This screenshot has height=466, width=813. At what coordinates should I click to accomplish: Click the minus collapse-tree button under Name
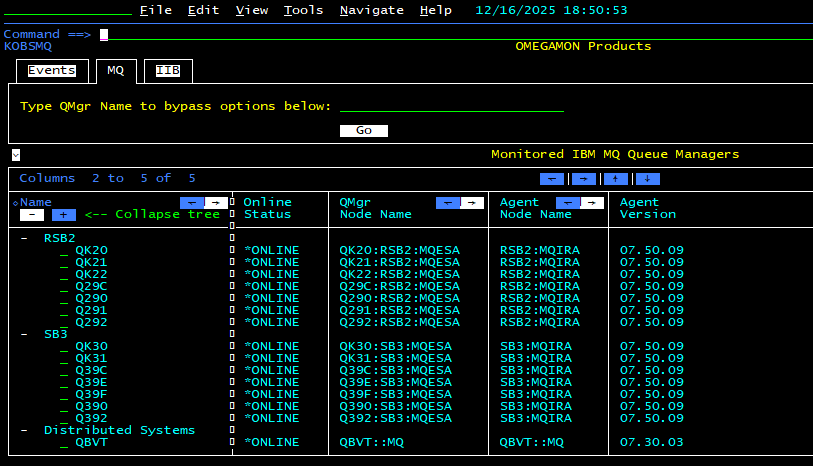tap(32, 214)
